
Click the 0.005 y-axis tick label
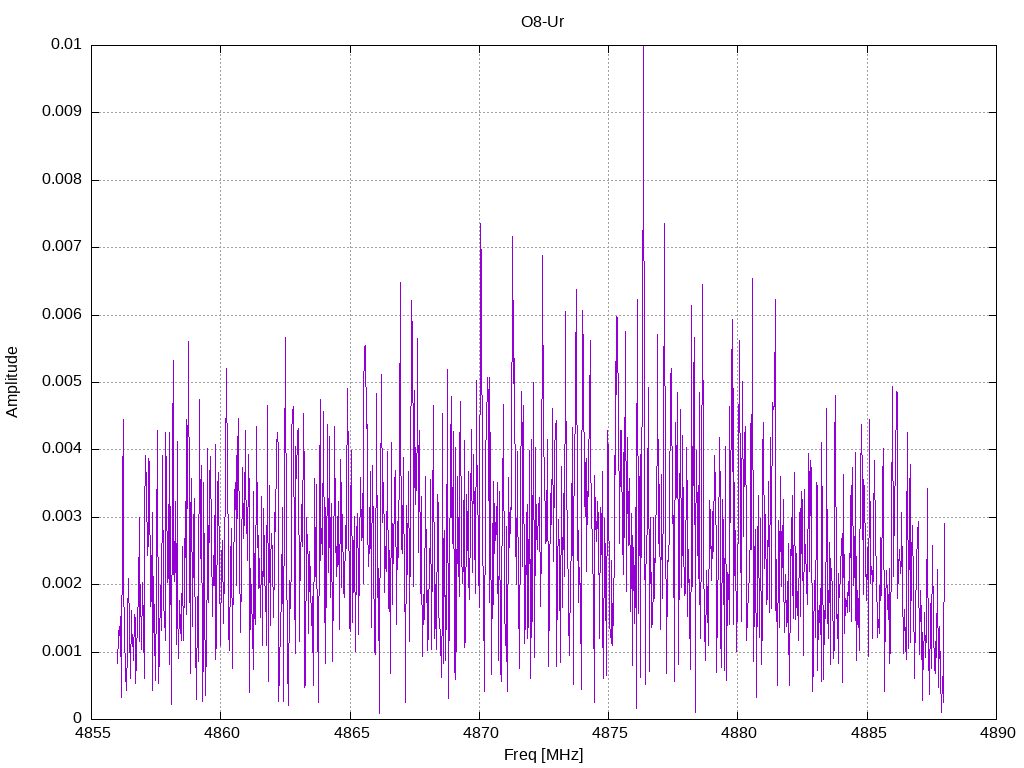pyautogui.click(x=62, y=381)
